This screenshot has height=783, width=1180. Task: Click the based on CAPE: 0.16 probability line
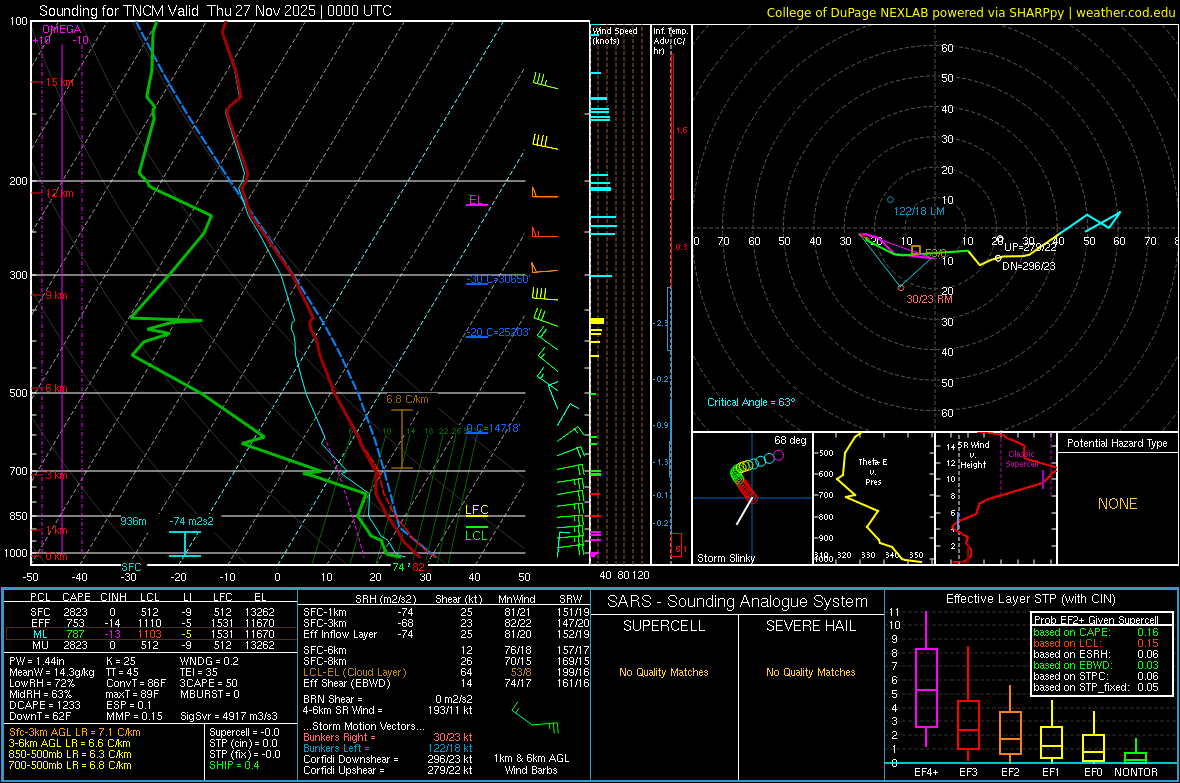pos(1096,632)
